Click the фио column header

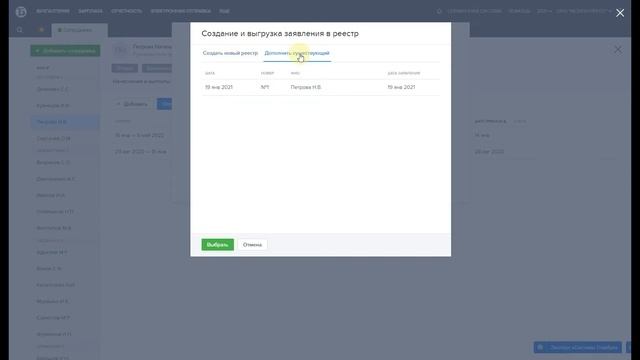click(295, 73)
